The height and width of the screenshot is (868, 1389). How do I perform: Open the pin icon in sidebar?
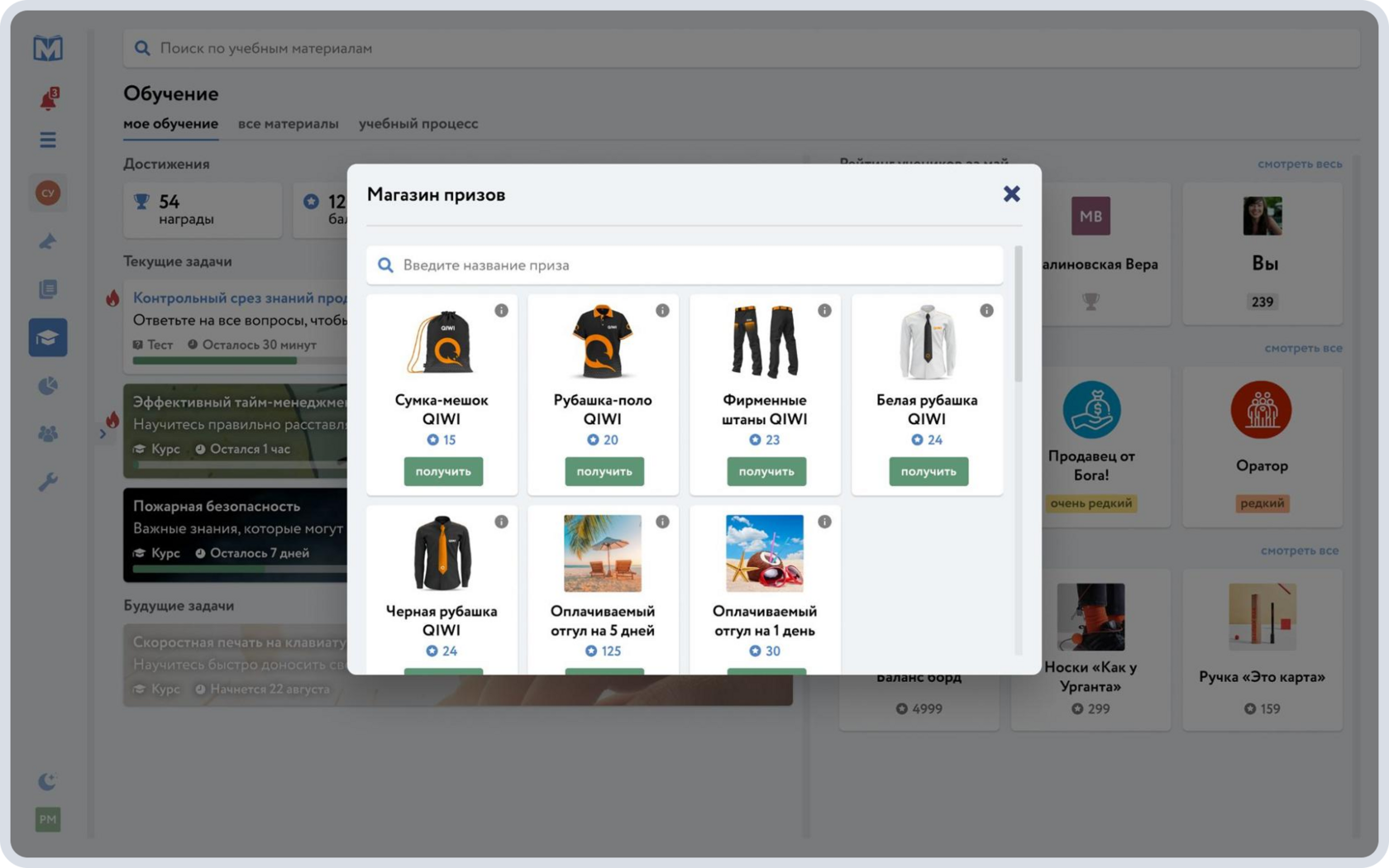[x=48, y=241]
